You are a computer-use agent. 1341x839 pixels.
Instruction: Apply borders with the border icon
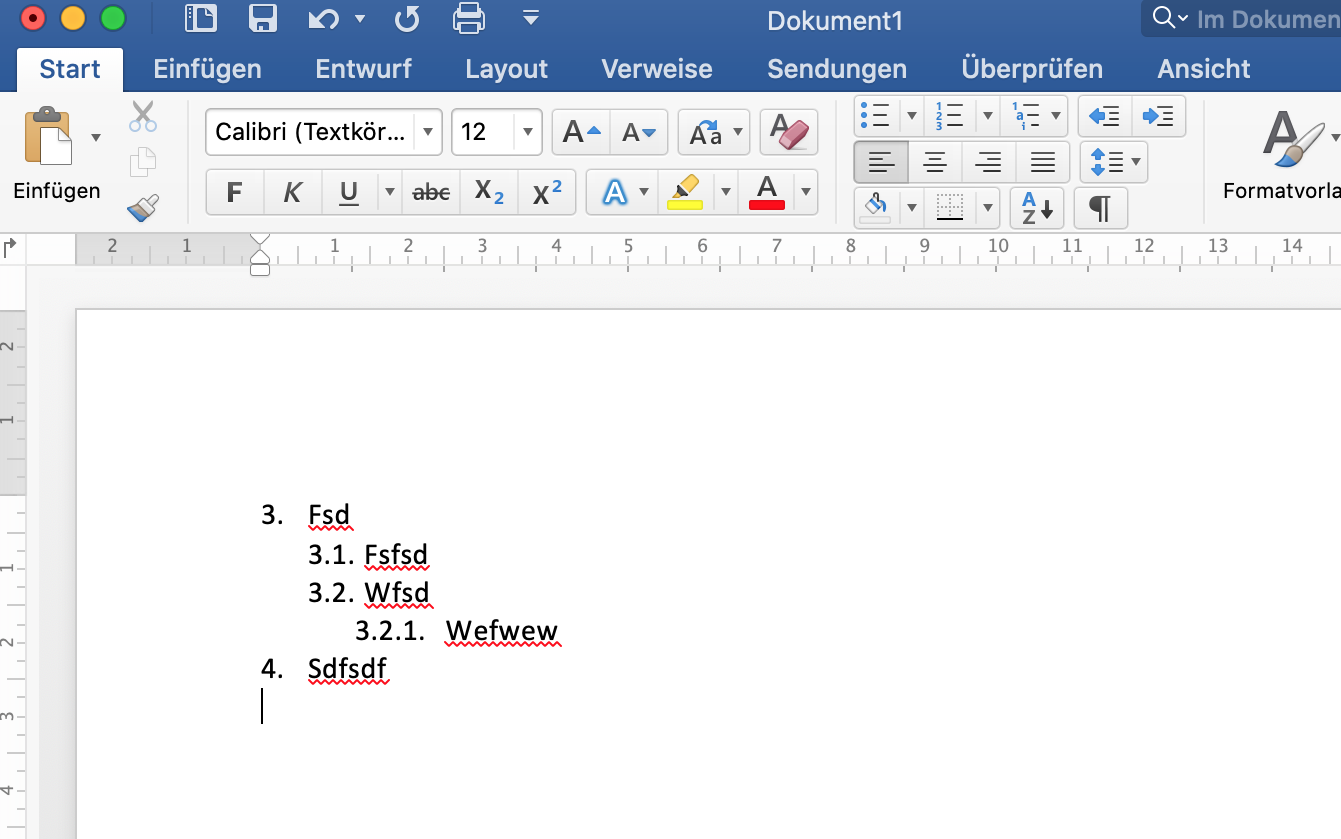[x=949, y=208]
